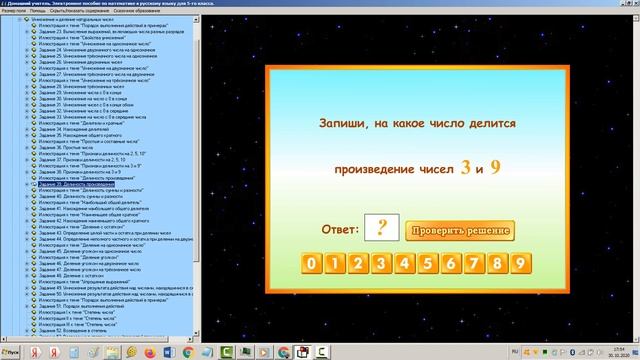640x360 pixels.
Task: Expand Задание 23 tree node
Action: (27, 31)
